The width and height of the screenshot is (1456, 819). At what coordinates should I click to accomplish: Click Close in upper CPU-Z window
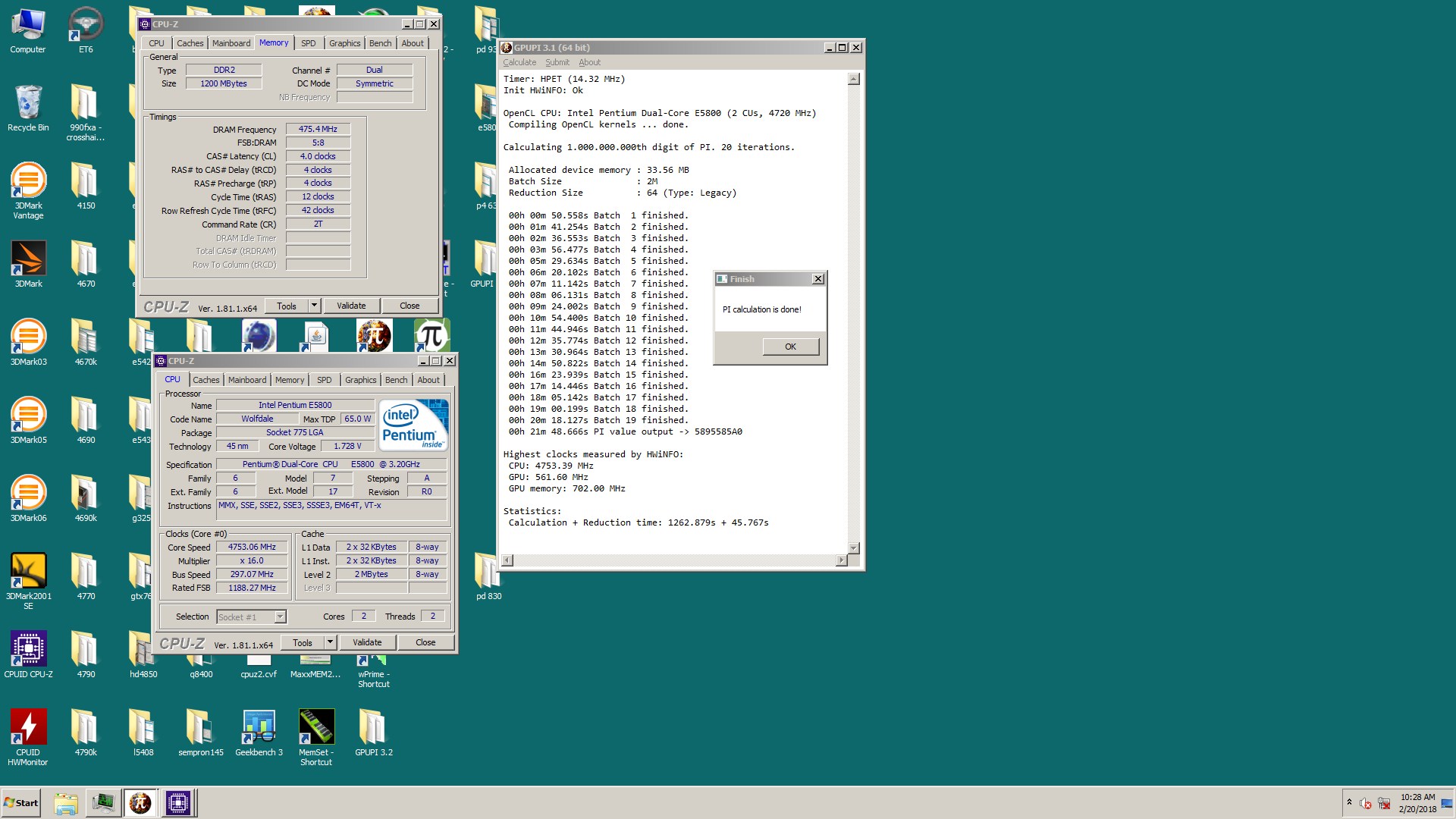pos(409,306)
